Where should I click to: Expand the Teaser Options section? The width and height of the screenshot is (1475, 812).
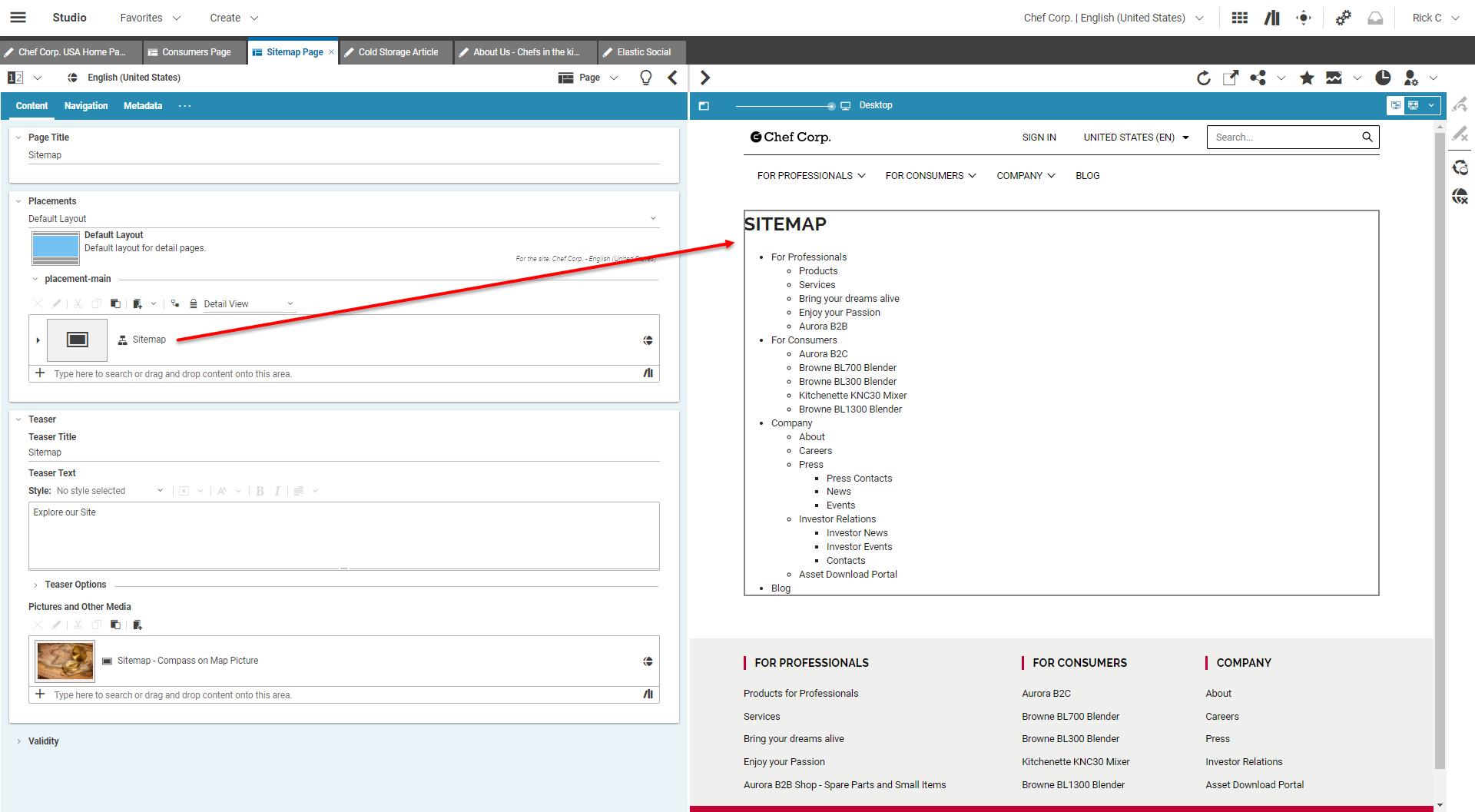(35, 585)
